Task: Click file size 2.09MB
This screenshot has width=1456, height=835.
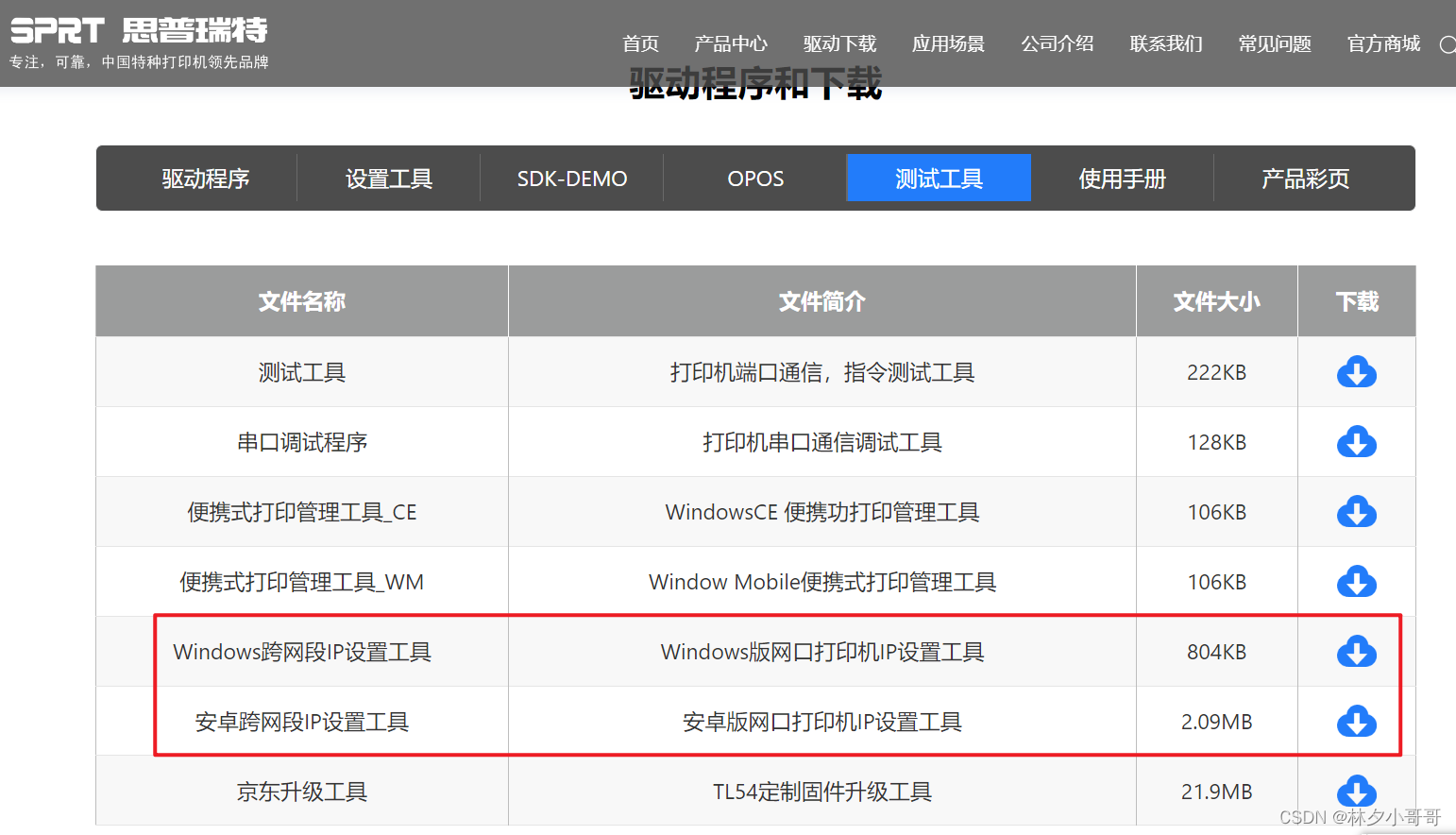Action: click(1217, 722)
